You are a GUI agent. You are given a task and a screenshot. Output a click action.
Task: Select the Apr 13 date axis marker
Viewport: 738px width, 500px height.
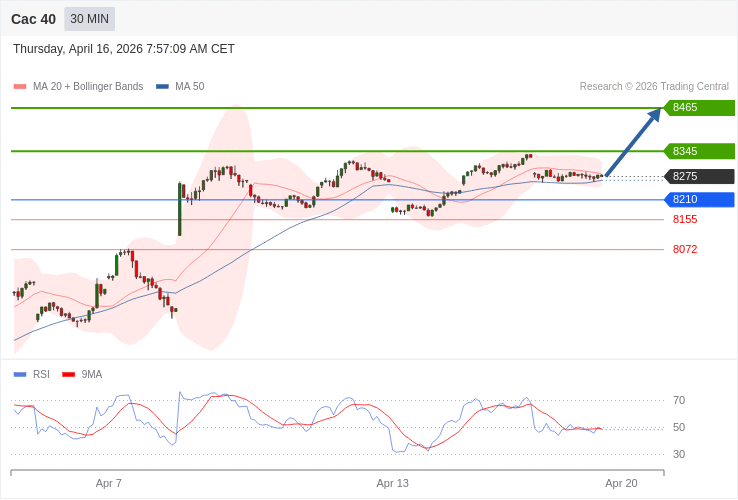[392, 483]
